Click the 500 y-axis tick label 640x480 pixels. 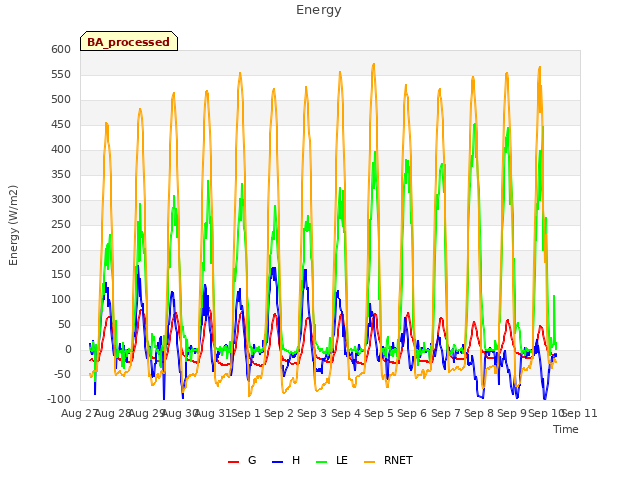[61, 100]
